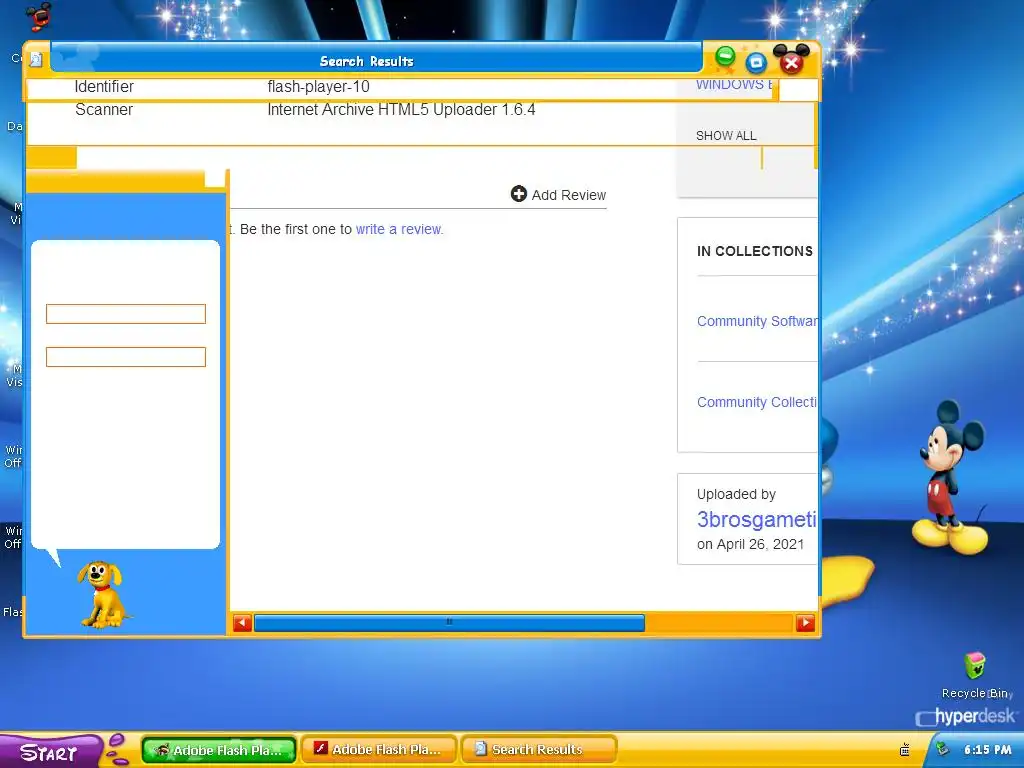
Task: Click the system tray icon beside the clock
Action: 942,749
